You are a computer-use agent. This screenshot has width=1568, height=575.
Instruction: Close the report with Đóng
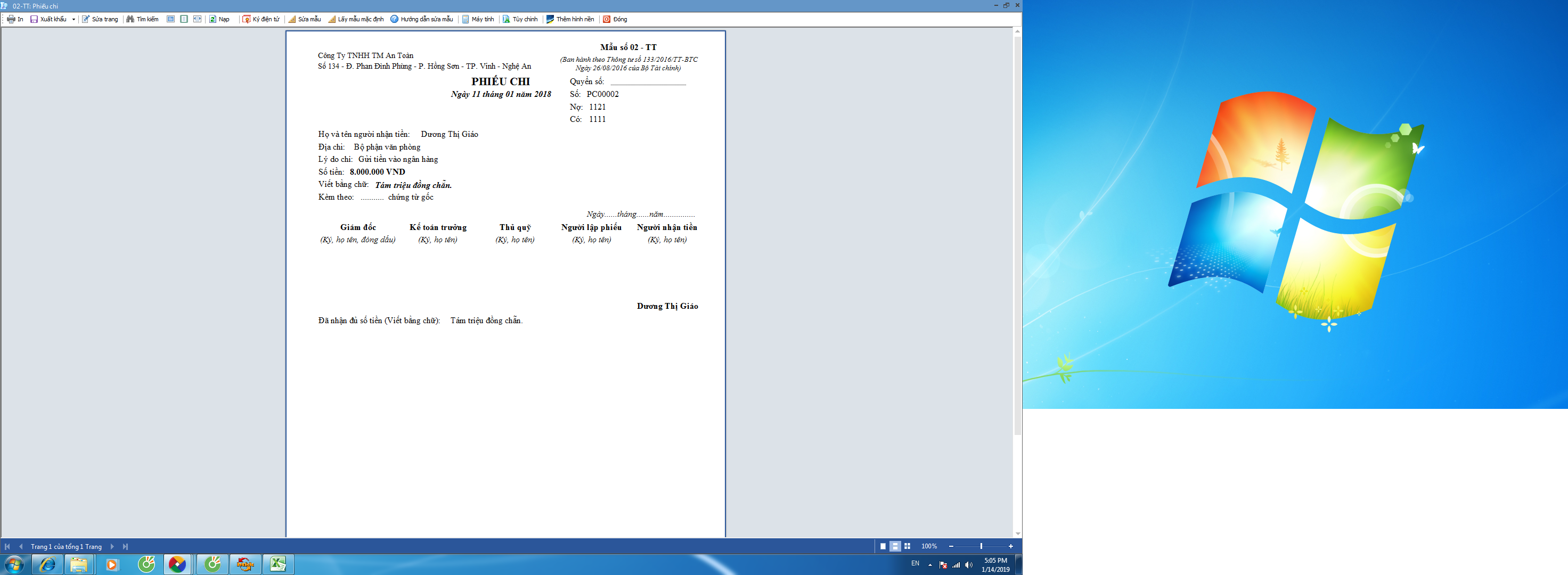615,20
